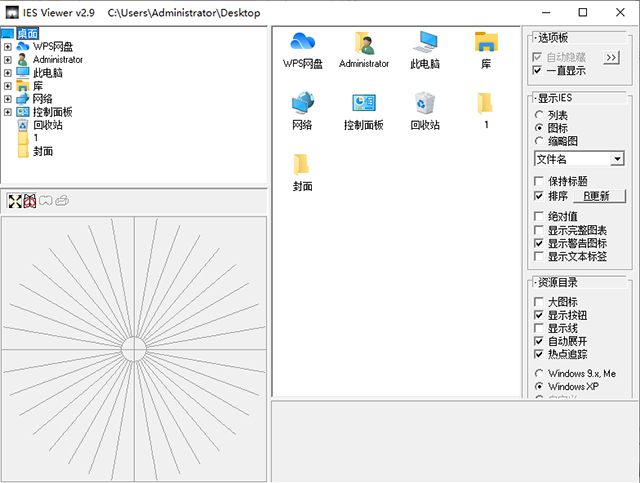Toggle the red polar curve diagram icon
The height and width of the screenshot is (483, 640).
click(29, 201)
